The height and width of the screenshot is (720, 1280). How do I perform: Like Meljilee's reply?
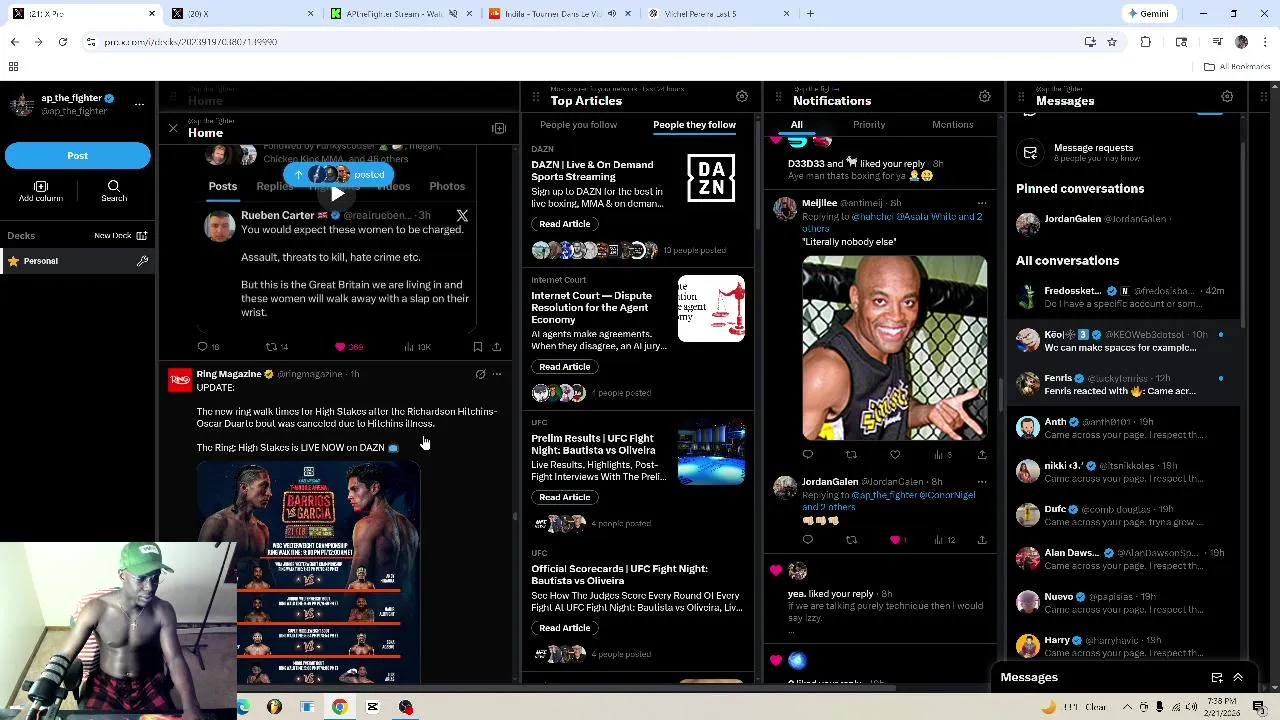click(895, 455)
